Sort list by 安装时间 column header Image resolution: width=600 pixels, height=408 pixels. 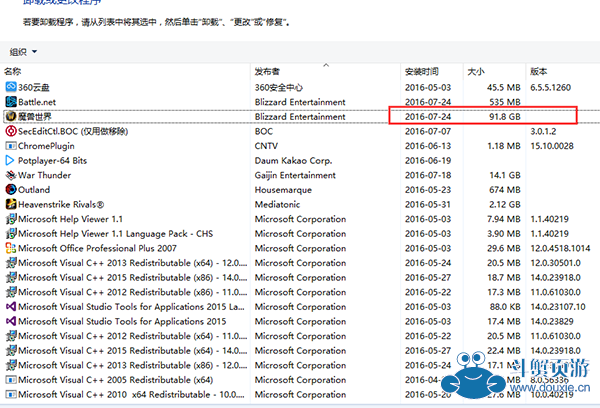tap(422, 71)
